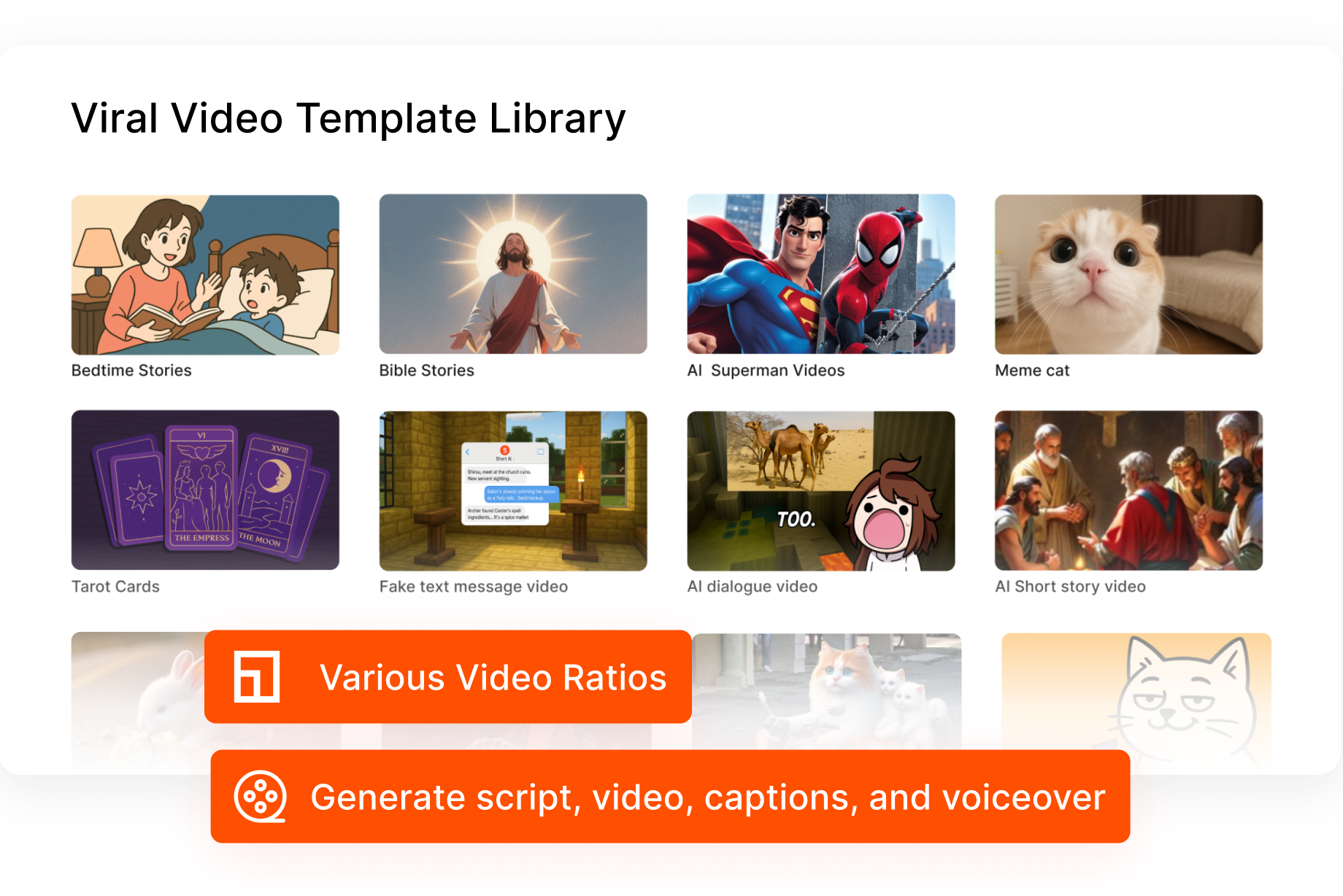This screenshot has width=1343, height=896.
Task: Click the Various Video Ratios button
Action: point(448,677)
